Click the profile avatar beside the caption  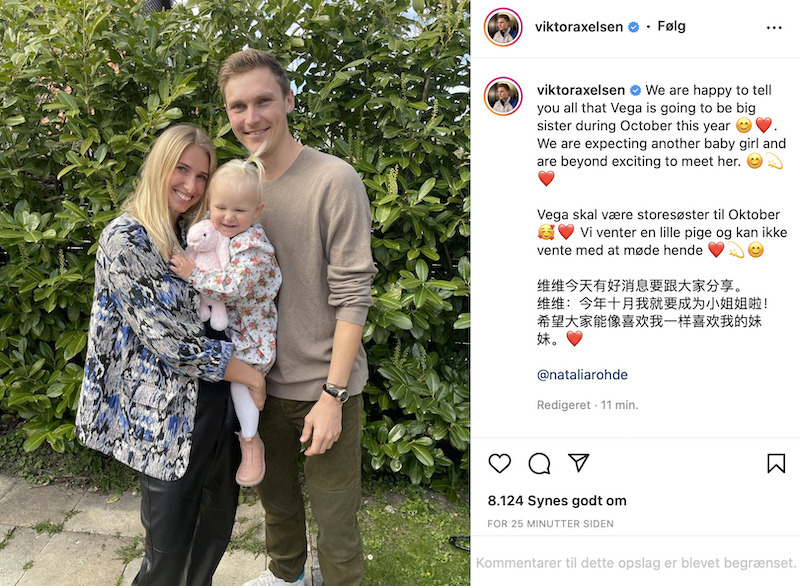[x=503, y=96]
